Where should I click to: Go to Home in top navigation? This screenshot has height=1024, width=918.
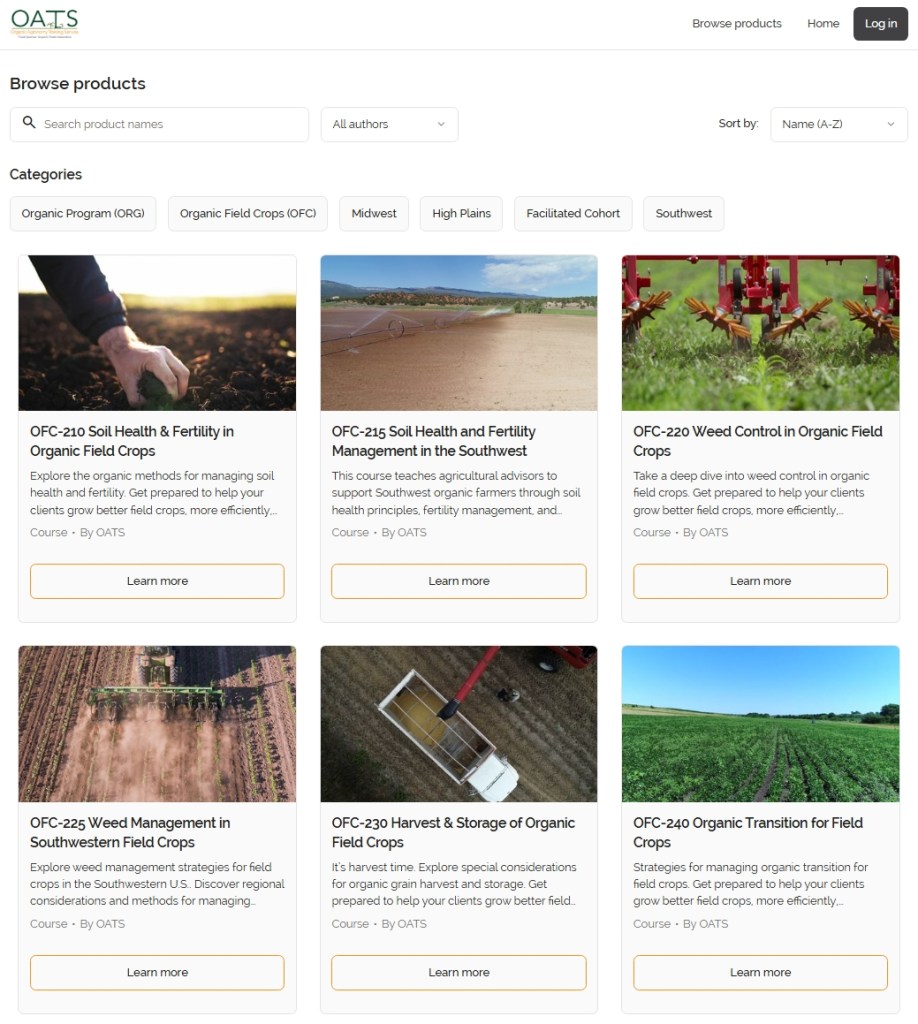823,24
